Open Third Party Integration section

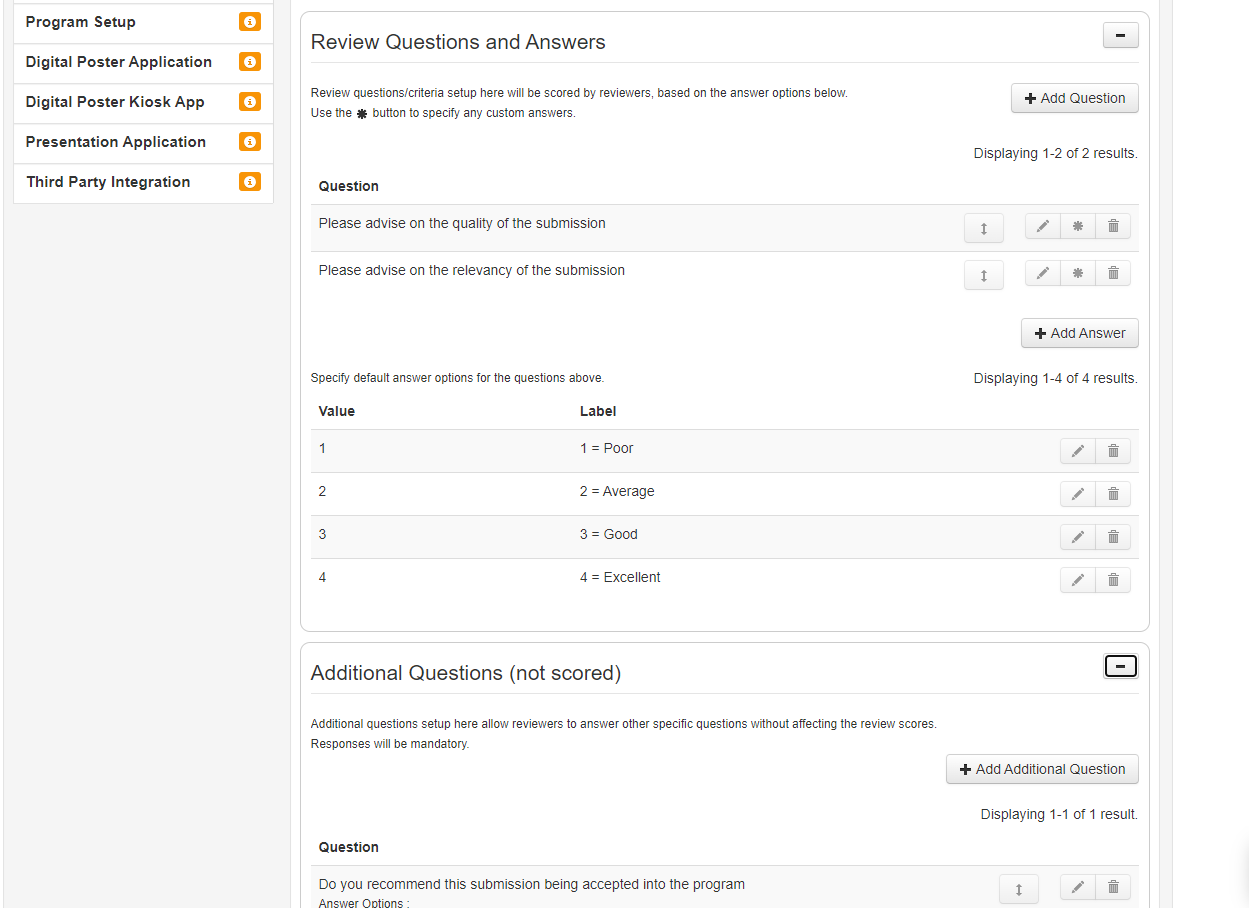coord(108,182)
